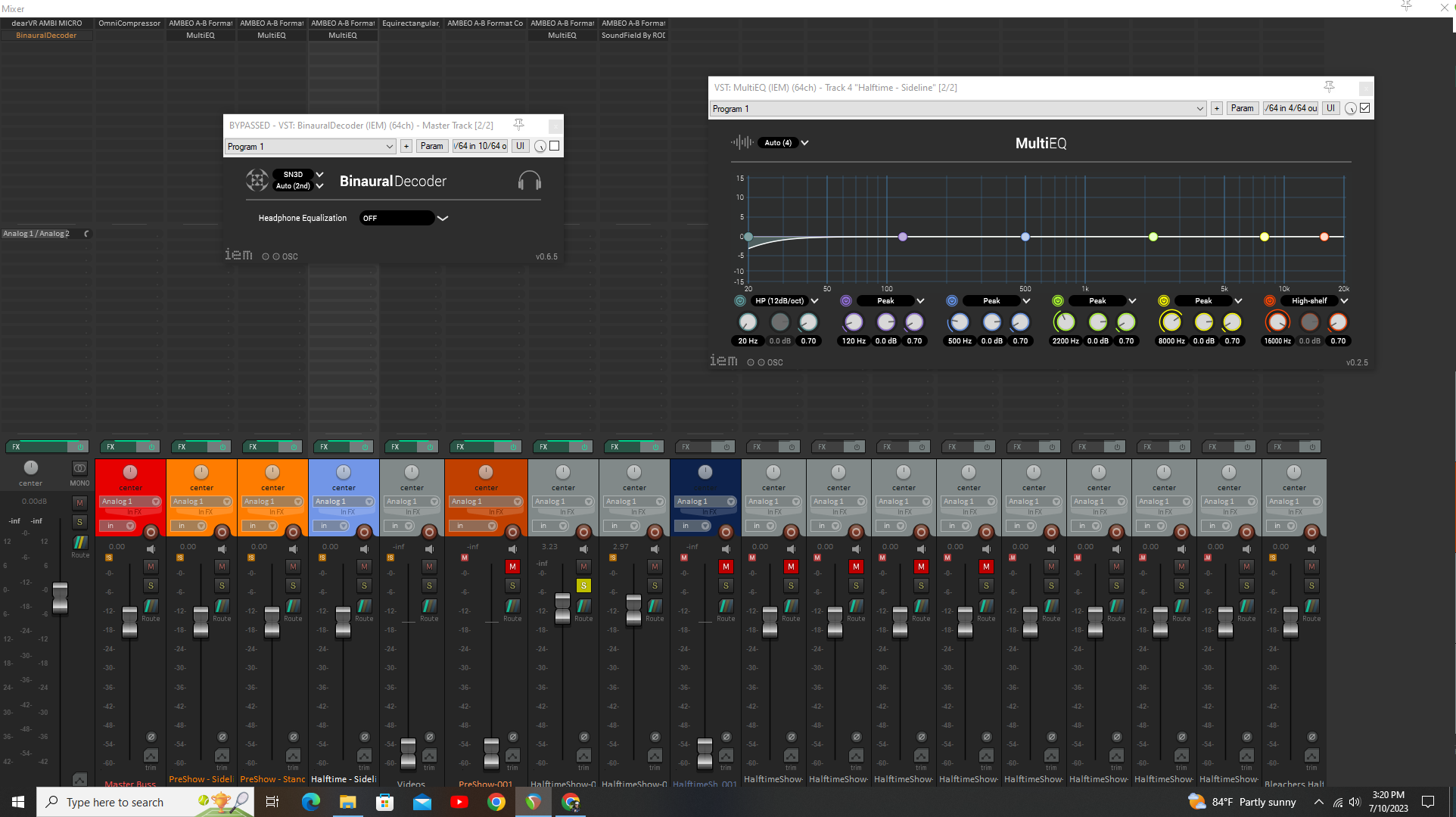
Task: Open envelope/trim for Videos track
Action: tap(429, 756)
